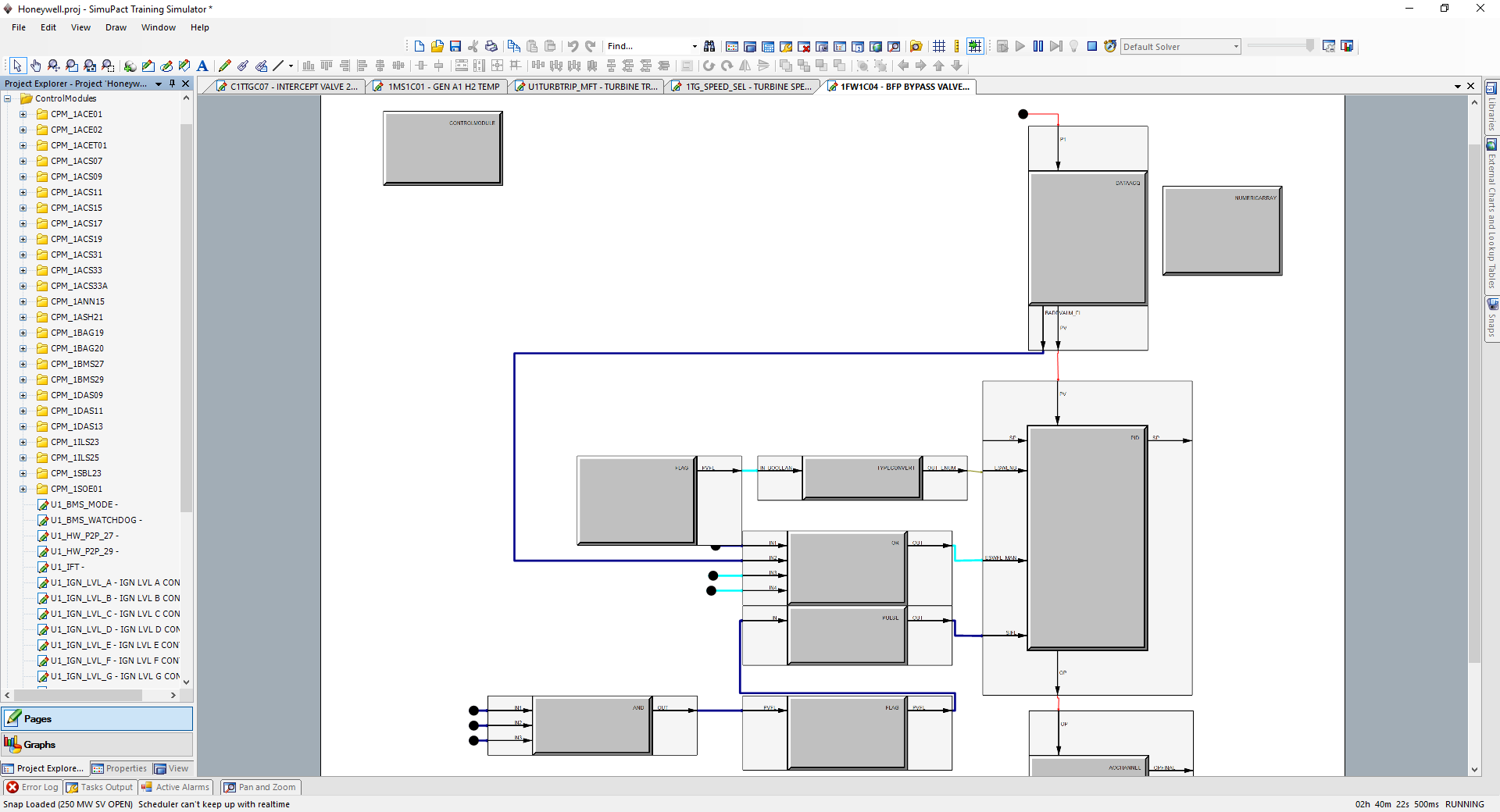Toggle pin on Project Explorer panel
This screenshot has height=812, width=1500.
[x=172, y=84]
